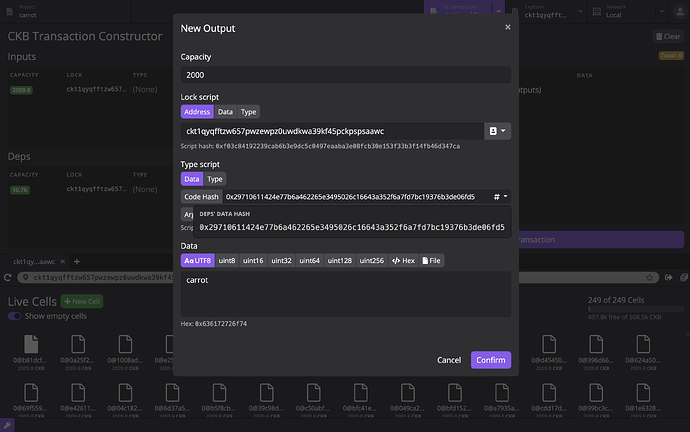The height and width of the screenshot is (432, 690).
Task: Select live cell 0@1008ad...
Action: click(125, 351)
